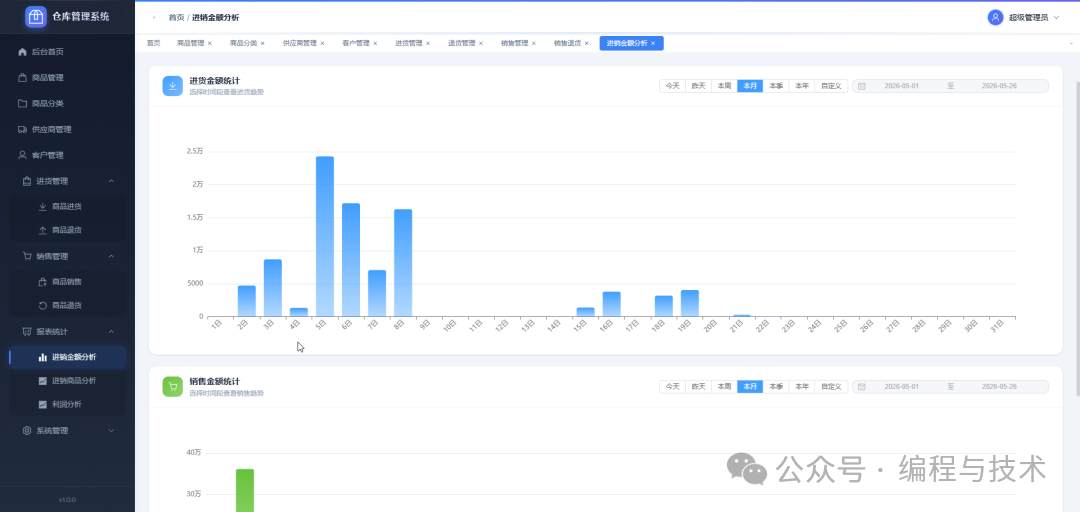
Task: Switch to the 进货管理 tab
Action: (408, 43)
